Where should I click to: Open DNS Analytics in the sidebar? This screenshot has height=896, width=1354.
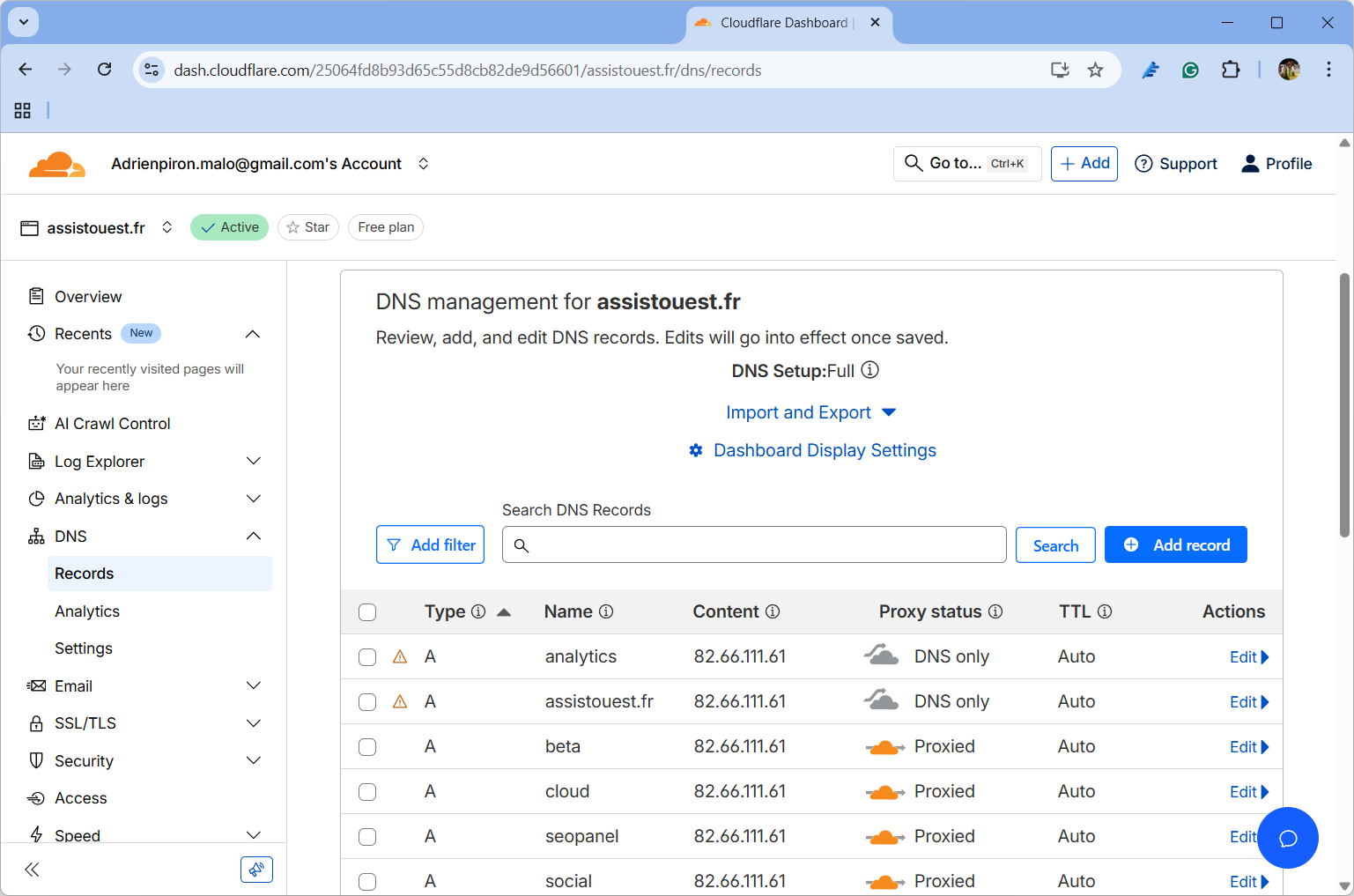87,611
